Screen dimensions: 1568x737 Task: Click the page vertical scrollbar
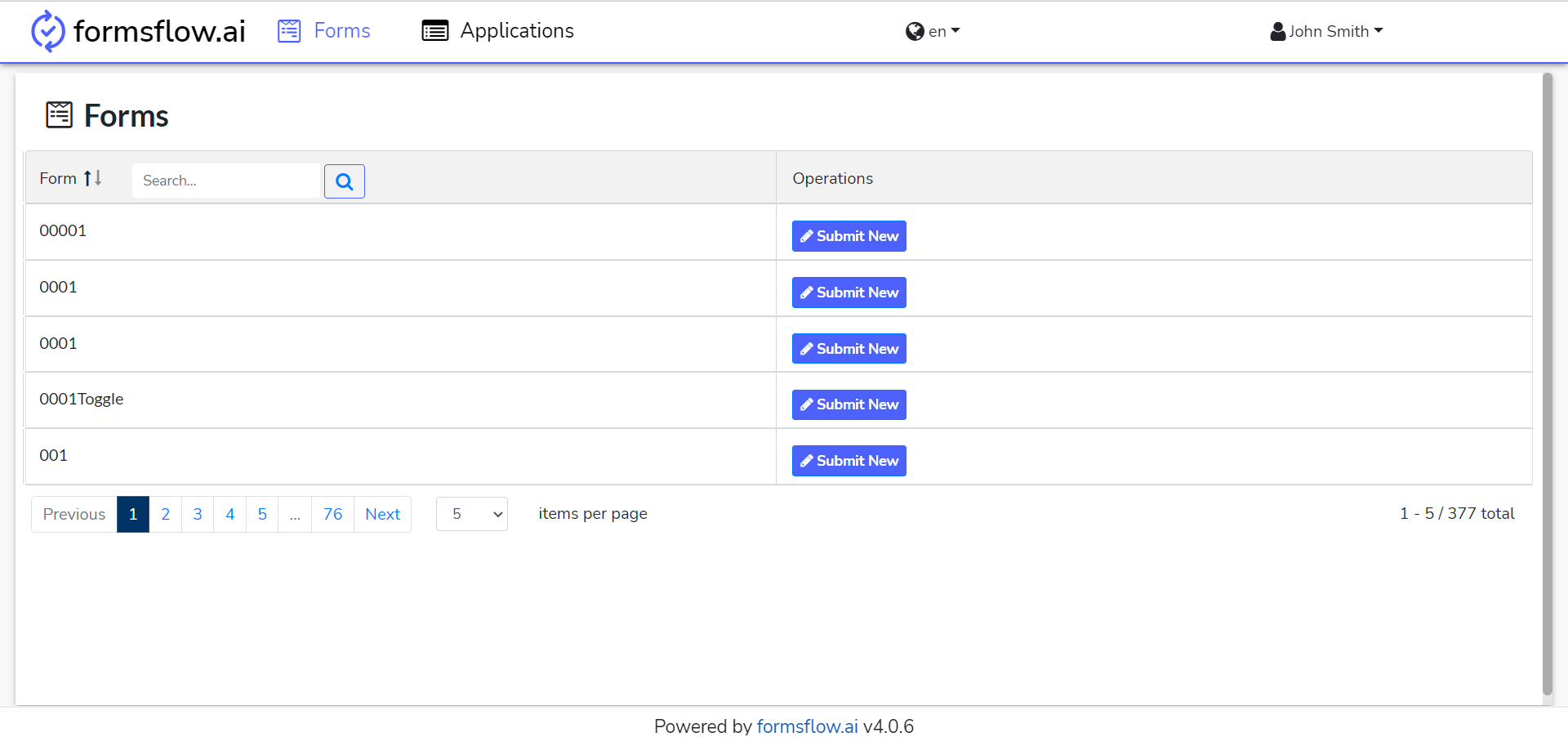tap(1547, 384)
